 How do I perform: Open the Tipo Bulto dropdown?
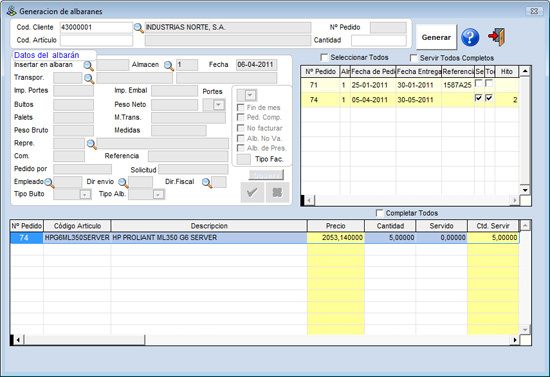85,194
